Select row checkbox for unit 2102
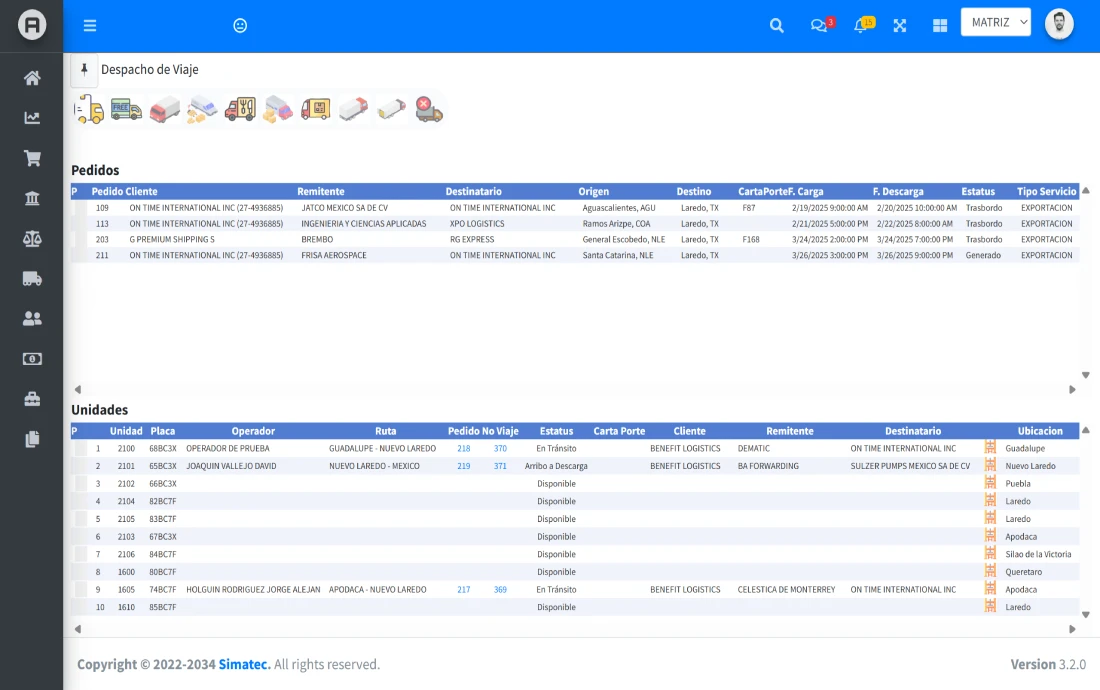The width and height of the screenshot is (1100, 690). pyautogui.click(x=81, y=484)
